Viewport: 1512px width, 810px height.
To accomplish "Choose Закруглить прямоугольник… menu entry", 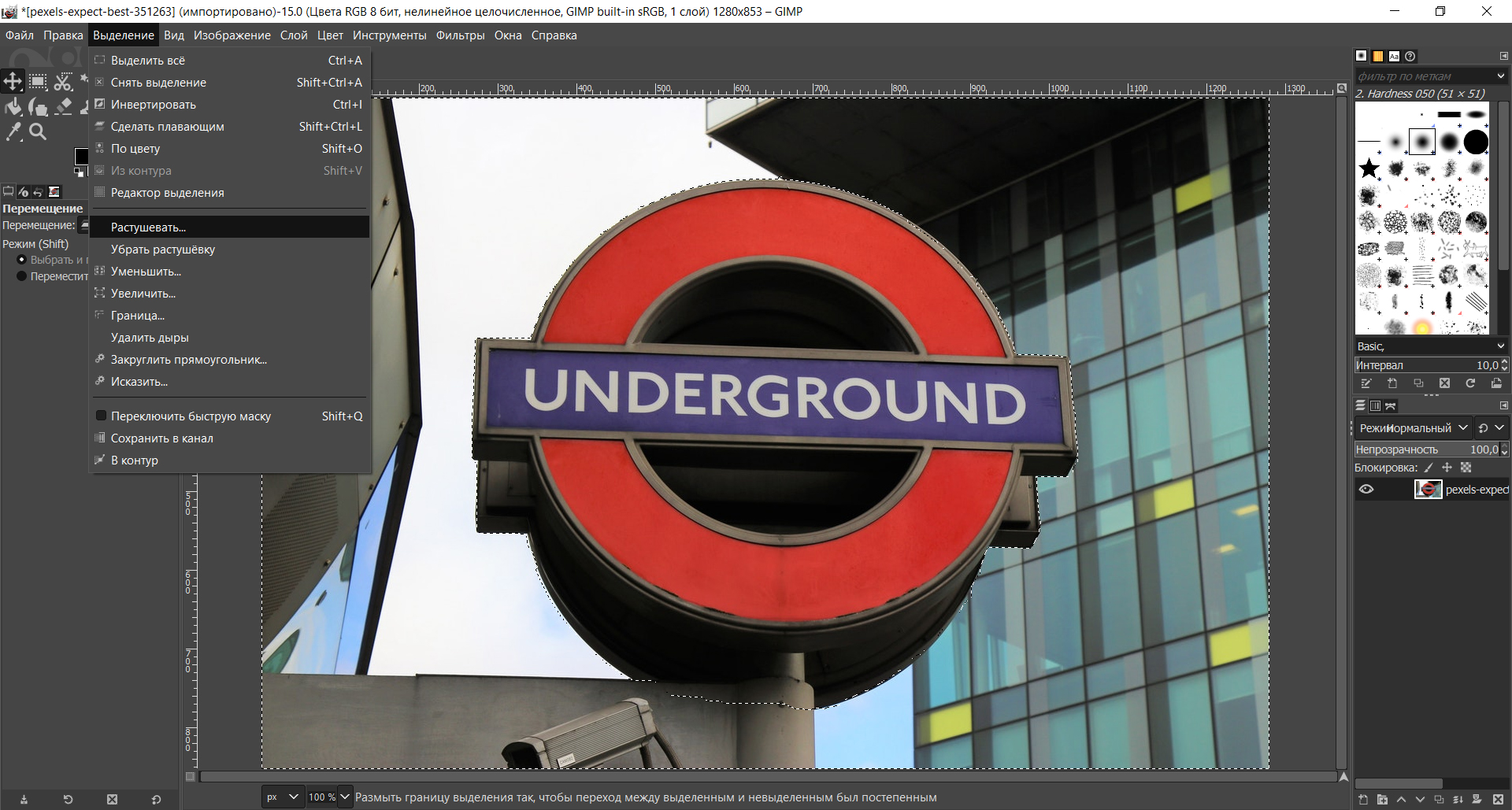I will pyautogui.click(x=229, y=360).
